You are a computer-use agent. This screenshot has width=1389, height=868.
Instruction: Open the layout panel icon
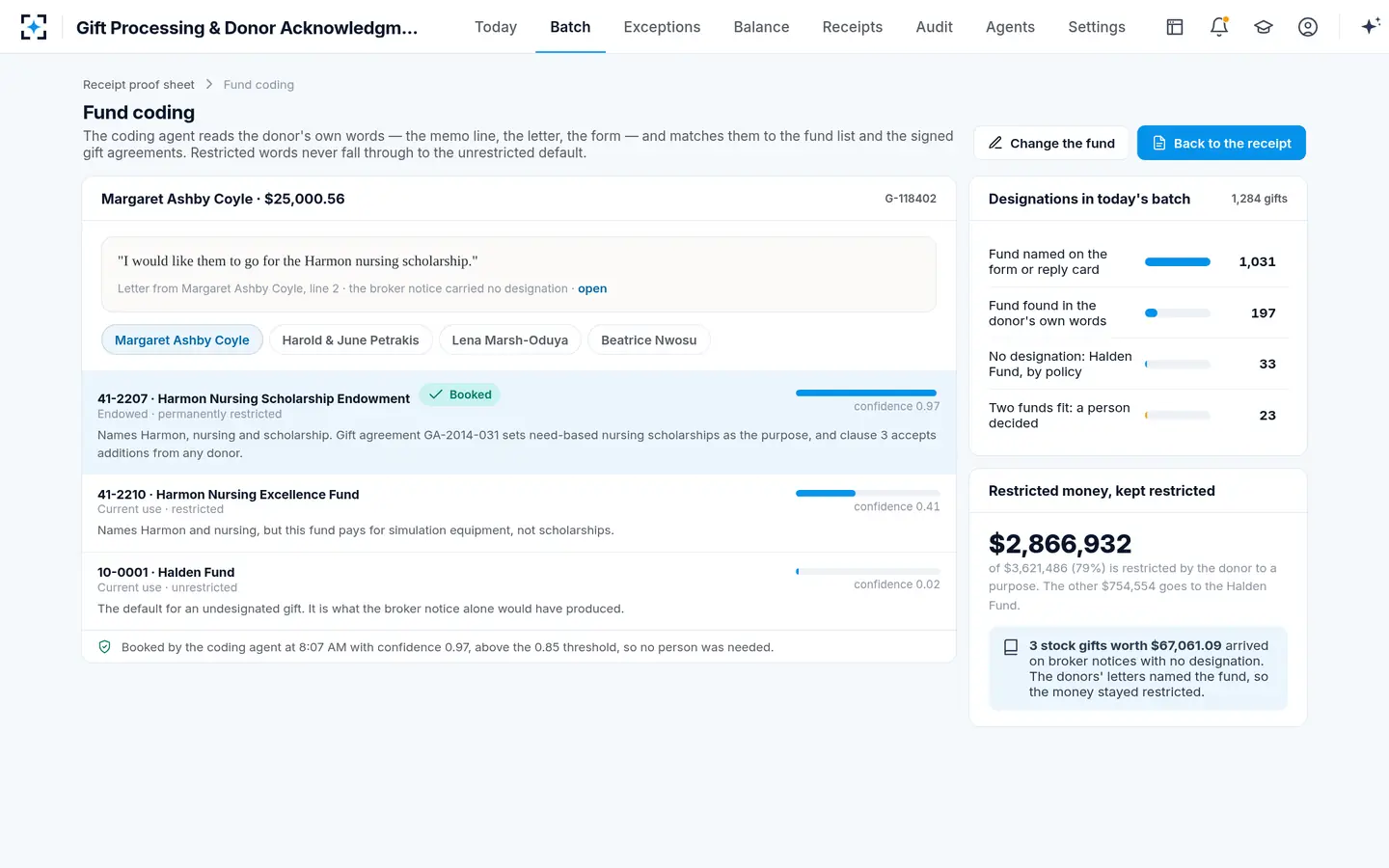click(x=1175, y=27)
